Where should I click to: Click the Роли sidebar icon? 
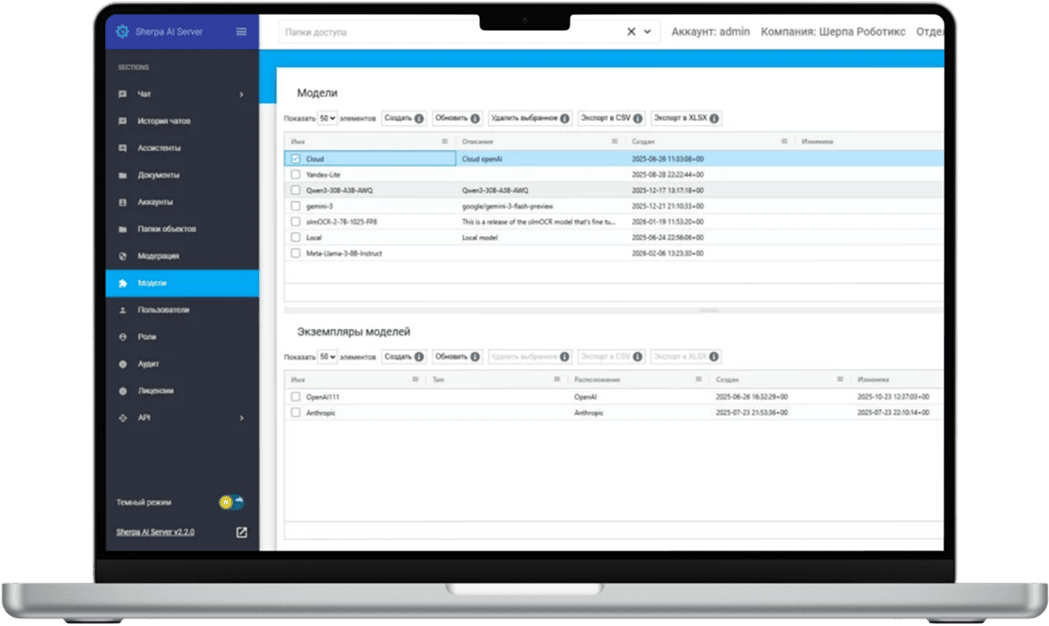point(122,337)
